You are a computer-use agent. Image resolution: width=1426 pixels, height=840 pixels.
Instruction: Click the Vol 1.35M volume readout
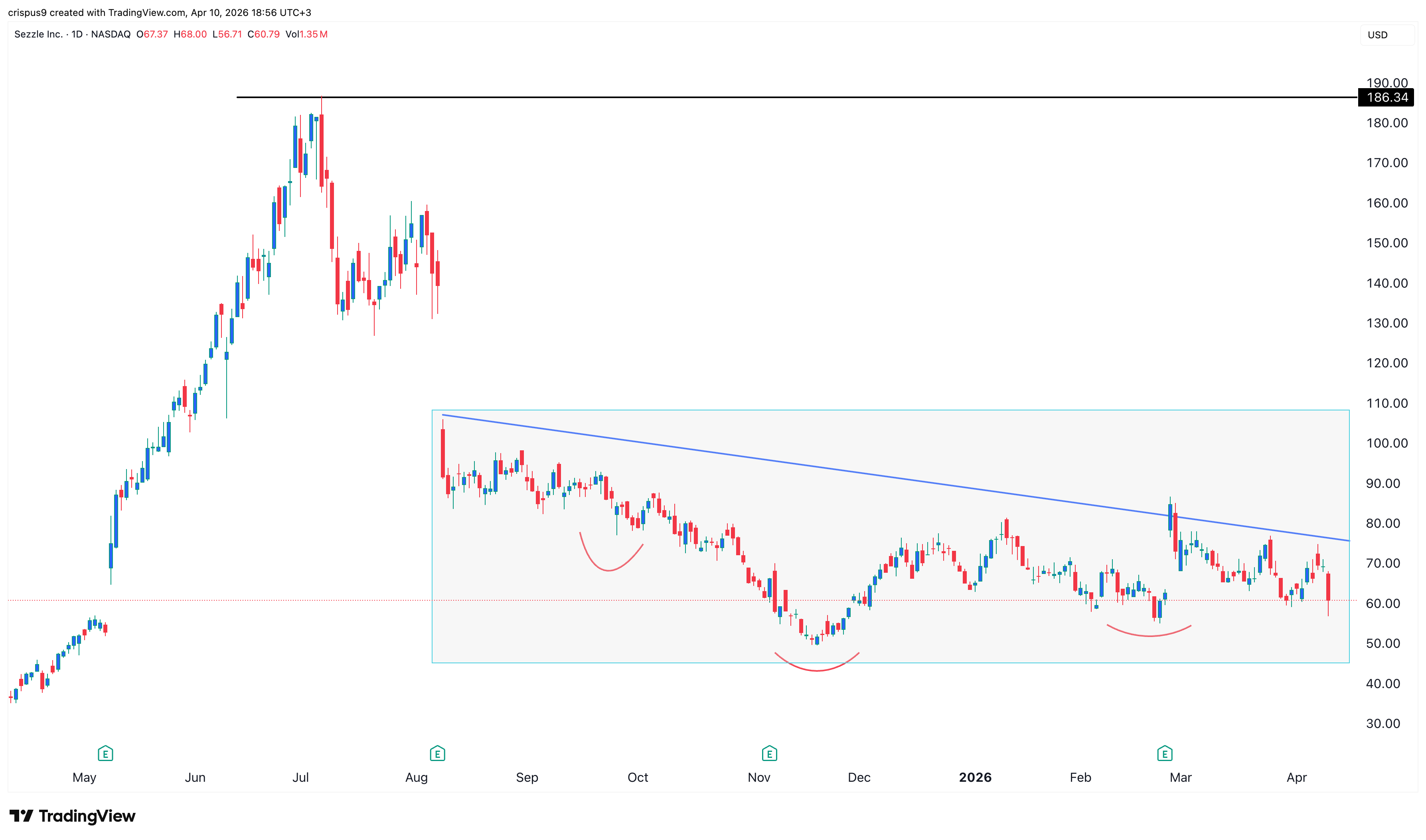pos(306,35)
